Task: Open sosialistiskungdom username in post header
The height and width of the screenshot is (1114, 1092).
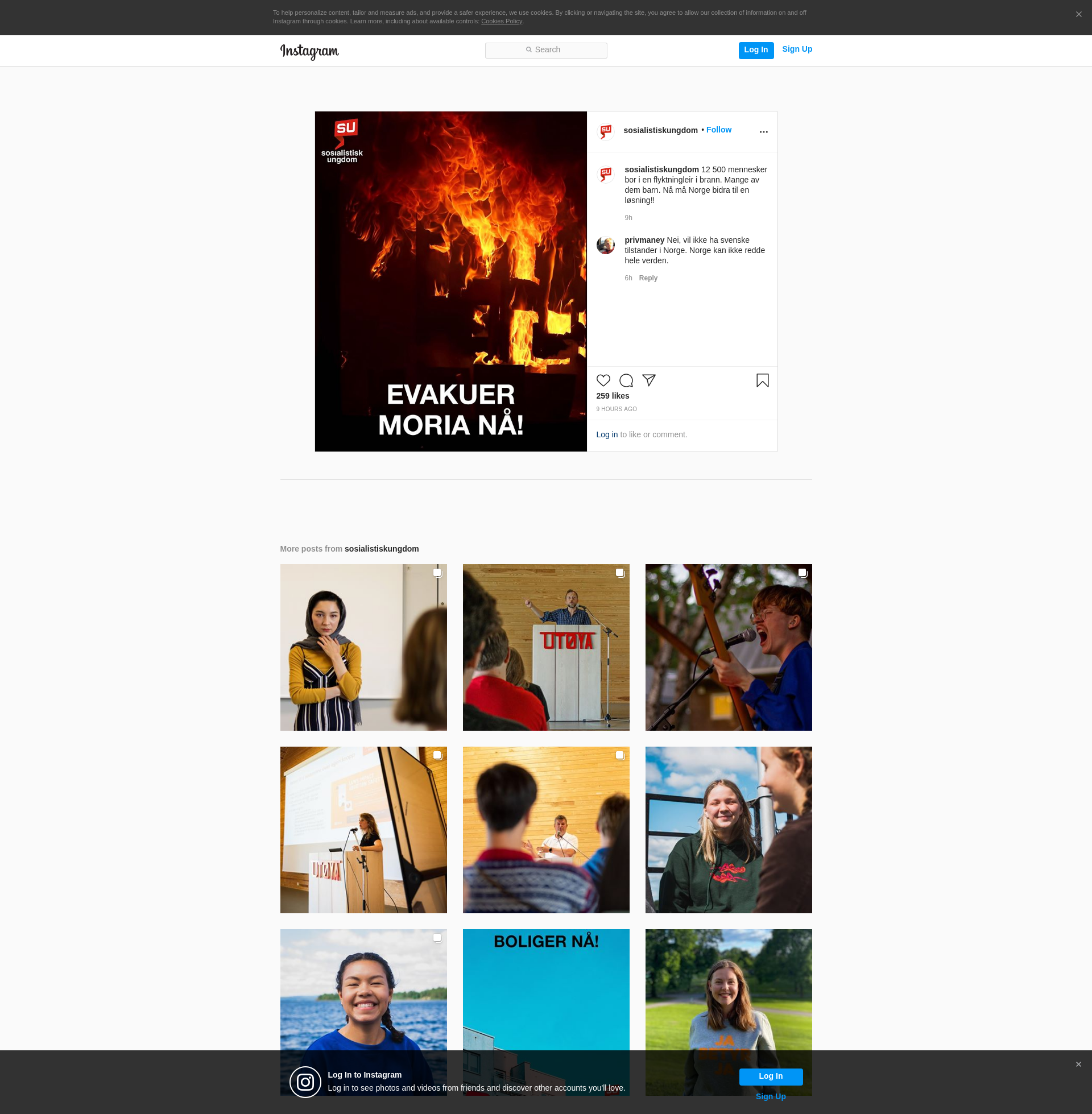Action: 660,131
